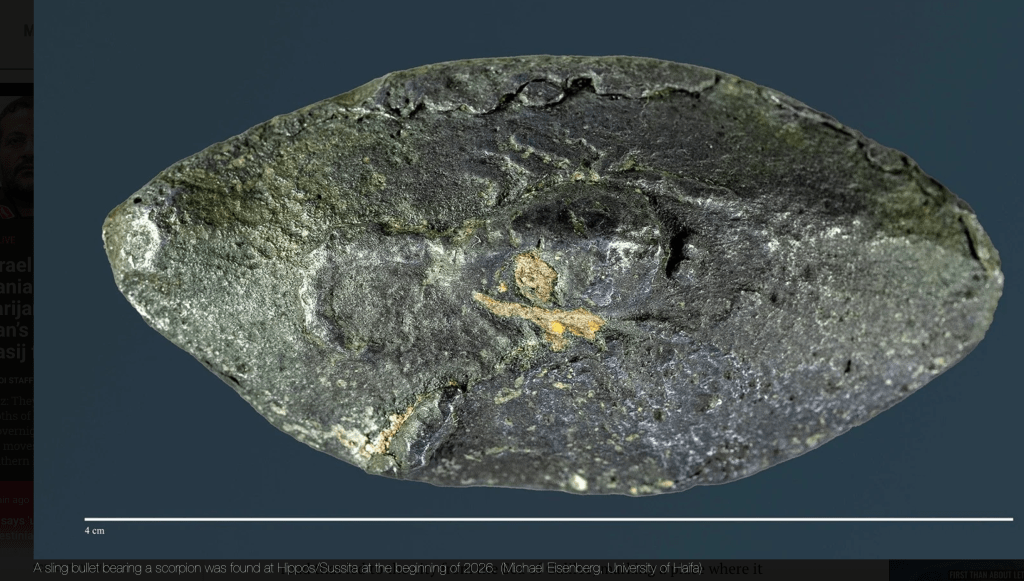The image size is (1024, 581).
Task: Open the dimmed "says" headline at bottom left
Action: tap(16, 520)
